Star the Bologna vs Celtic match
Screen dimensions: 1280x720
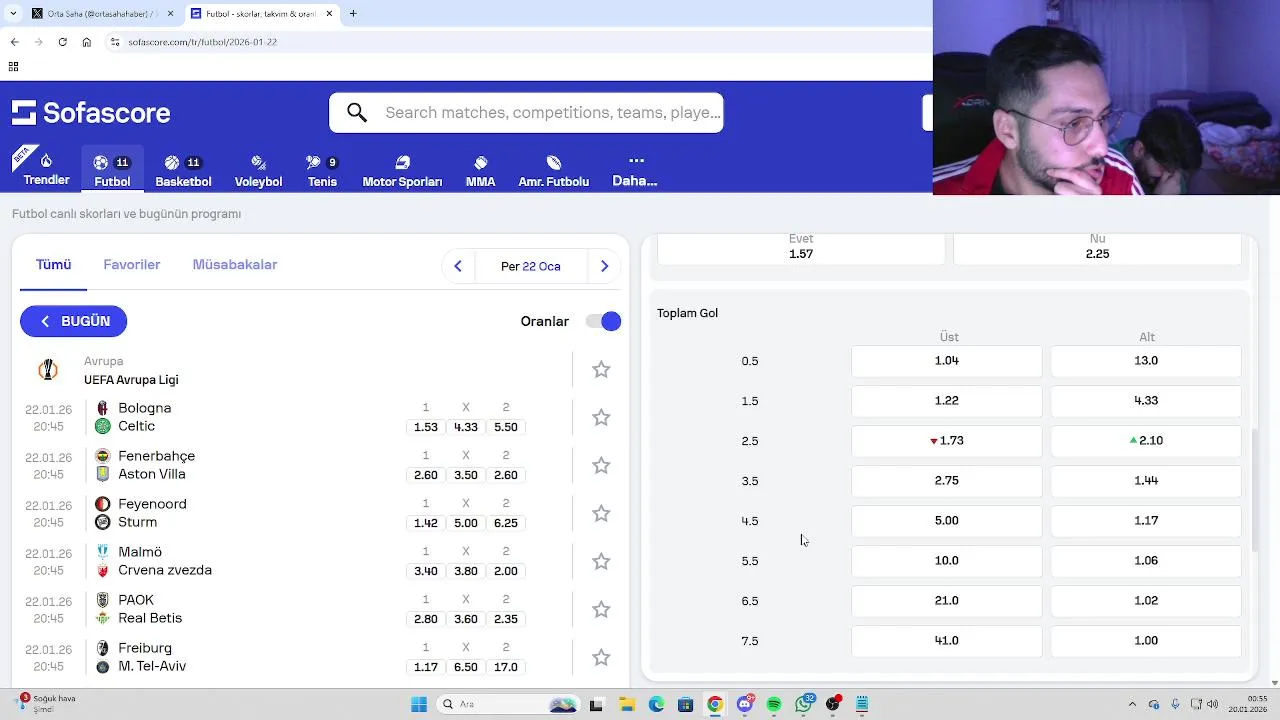tap(601, 418)
